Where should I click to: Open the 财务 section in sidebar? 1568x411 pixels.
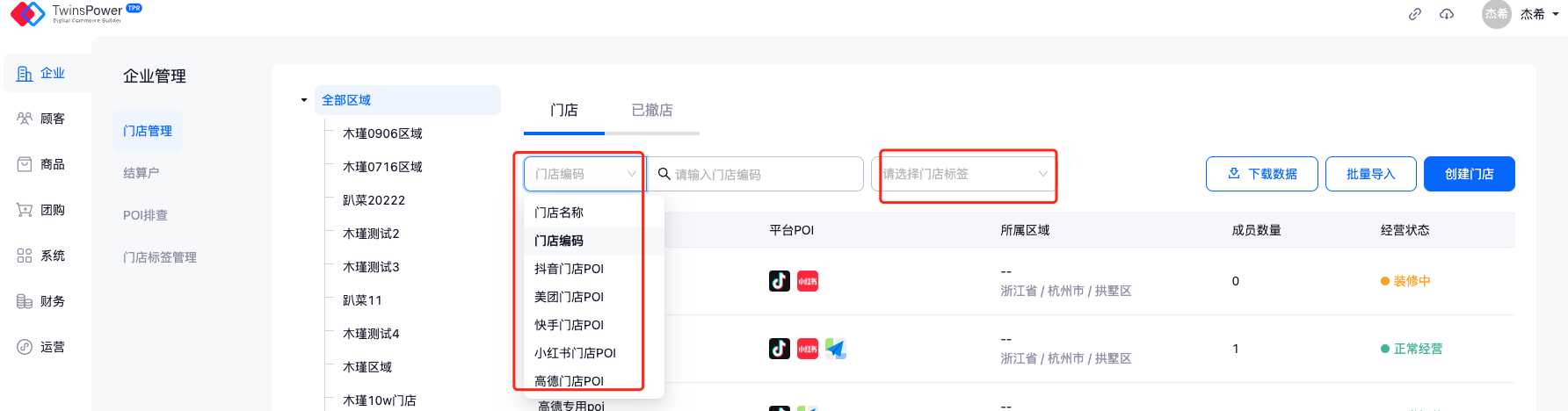(x=41, y=301)
